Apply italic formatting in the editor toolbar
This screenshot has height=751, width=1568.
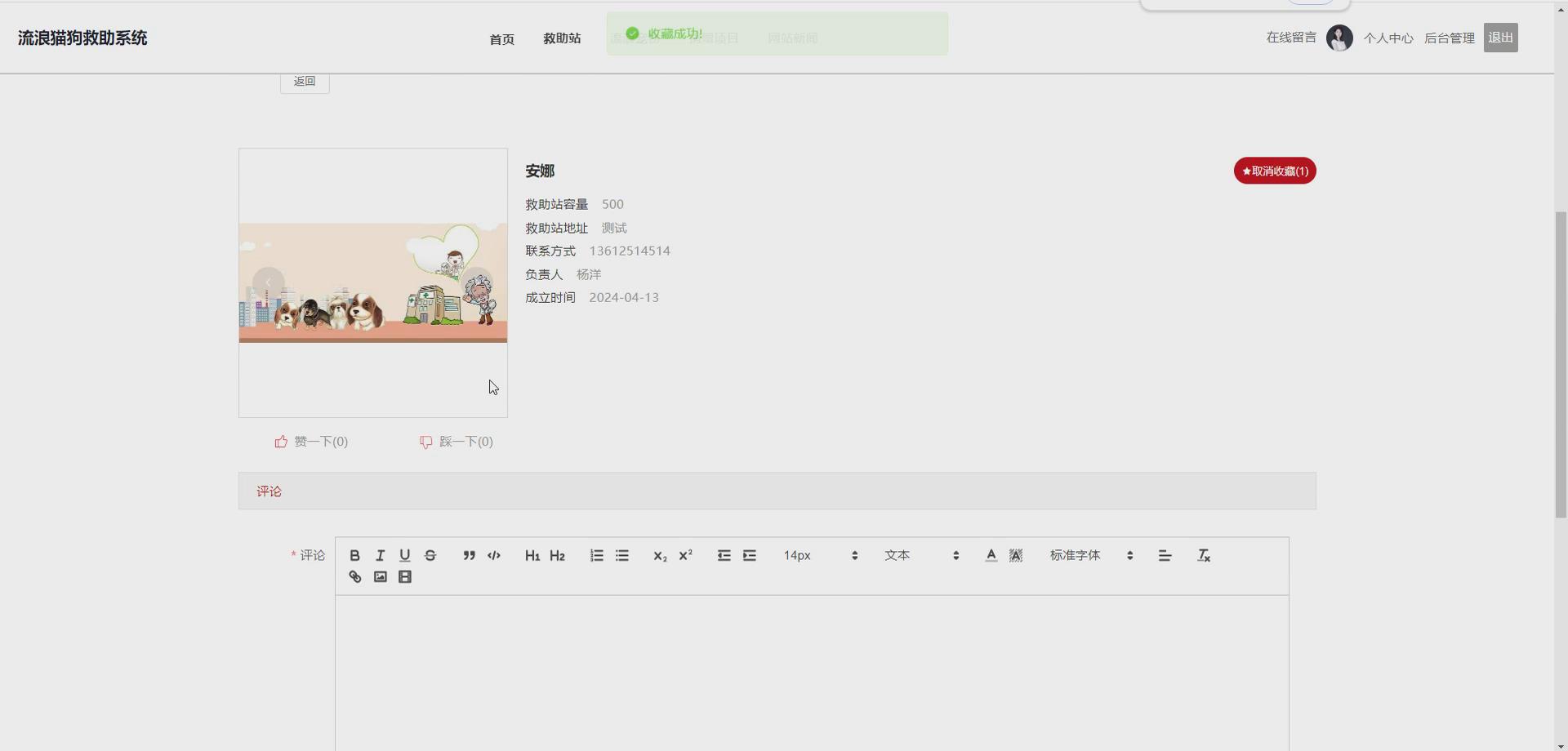coord(380,555)
